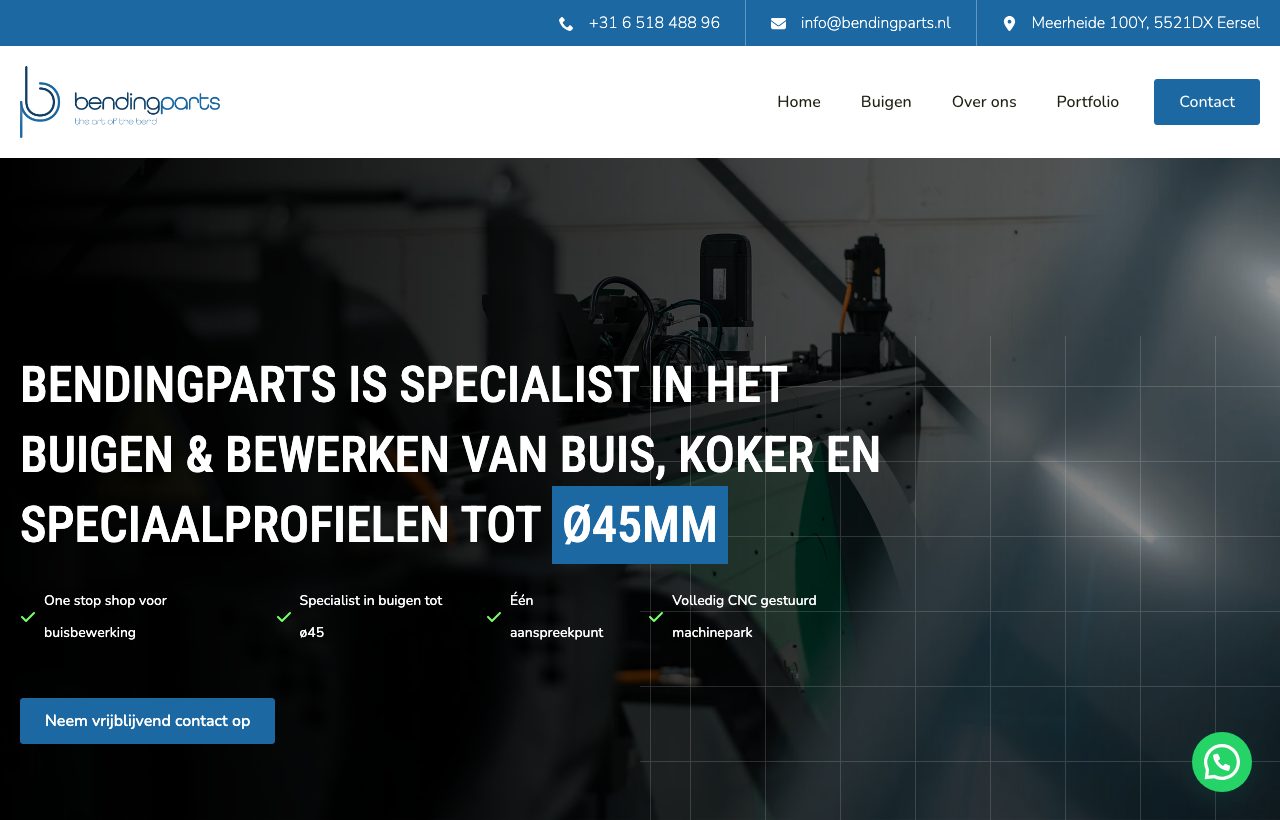This screenshot has height=820, width=1280.
Task: Click checkmark beside Volledig CNC gestuurd
Action: [x=656, y=617]
